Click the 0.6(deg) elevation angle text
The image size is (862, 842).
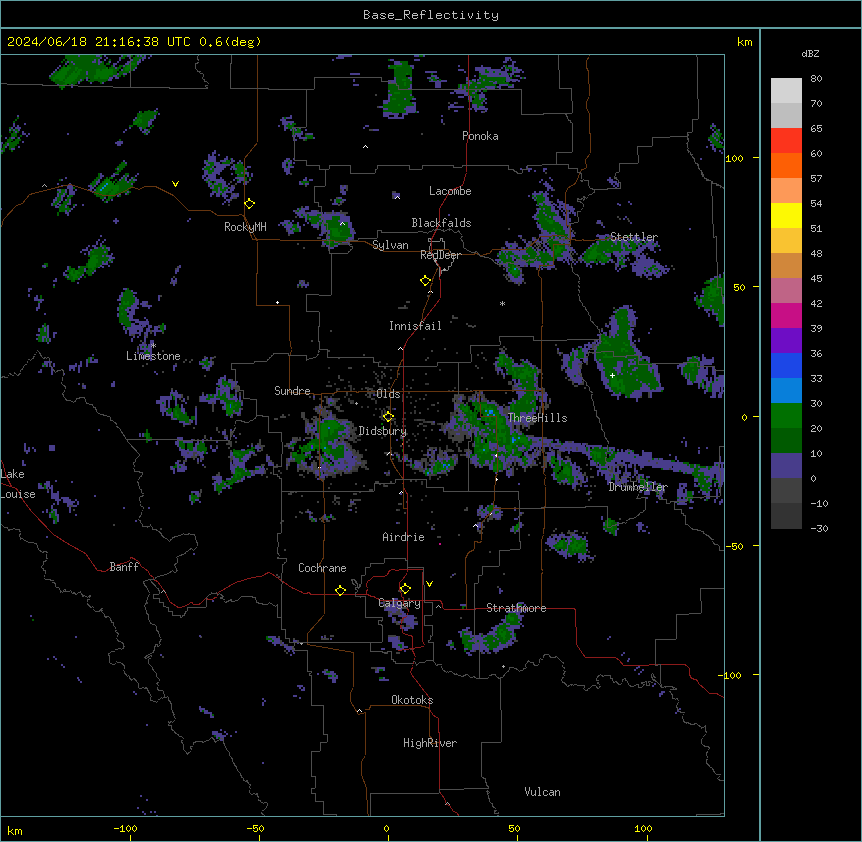pos(230,42)
